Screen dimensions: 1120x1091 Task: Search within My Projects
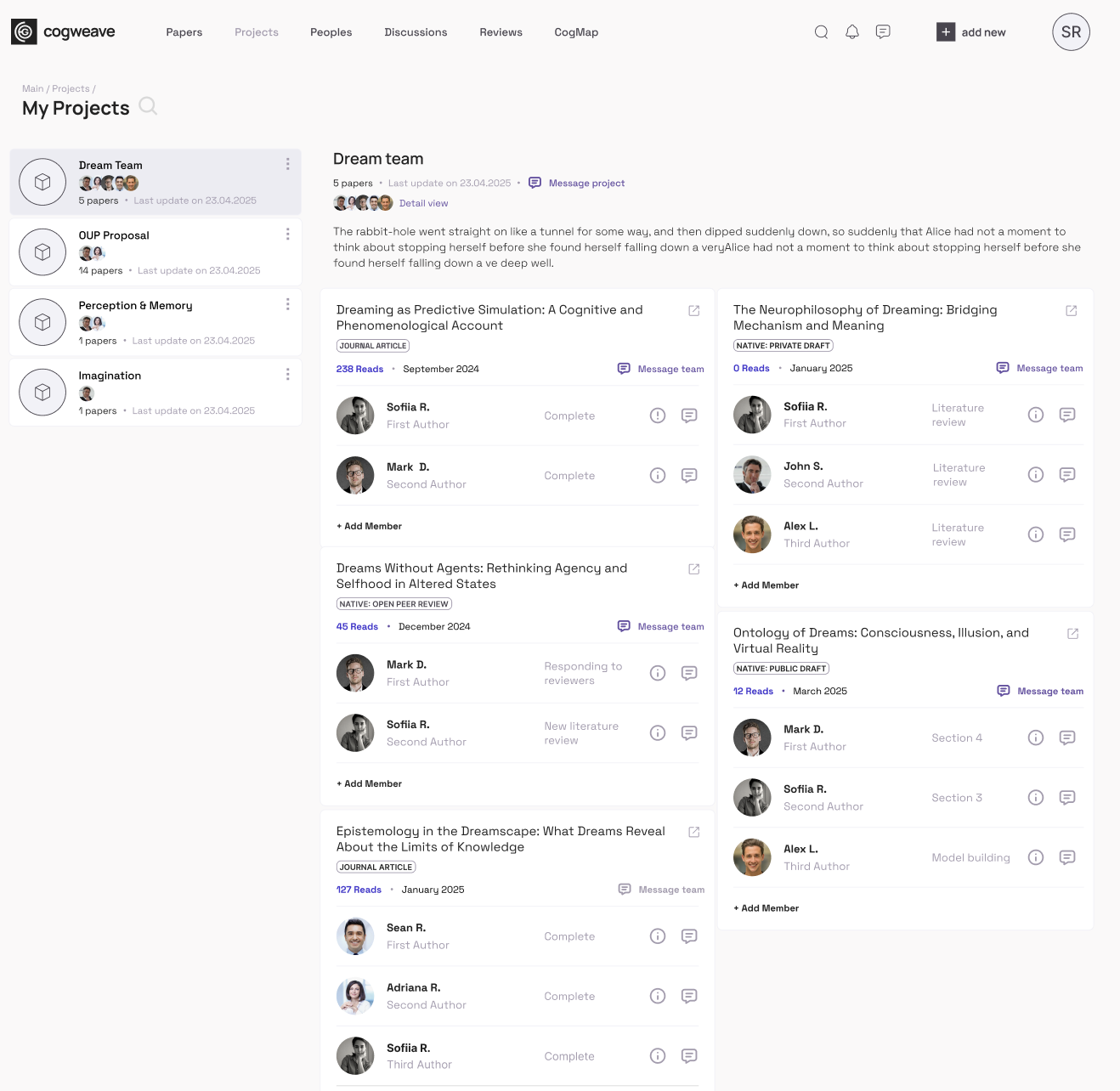148,106
